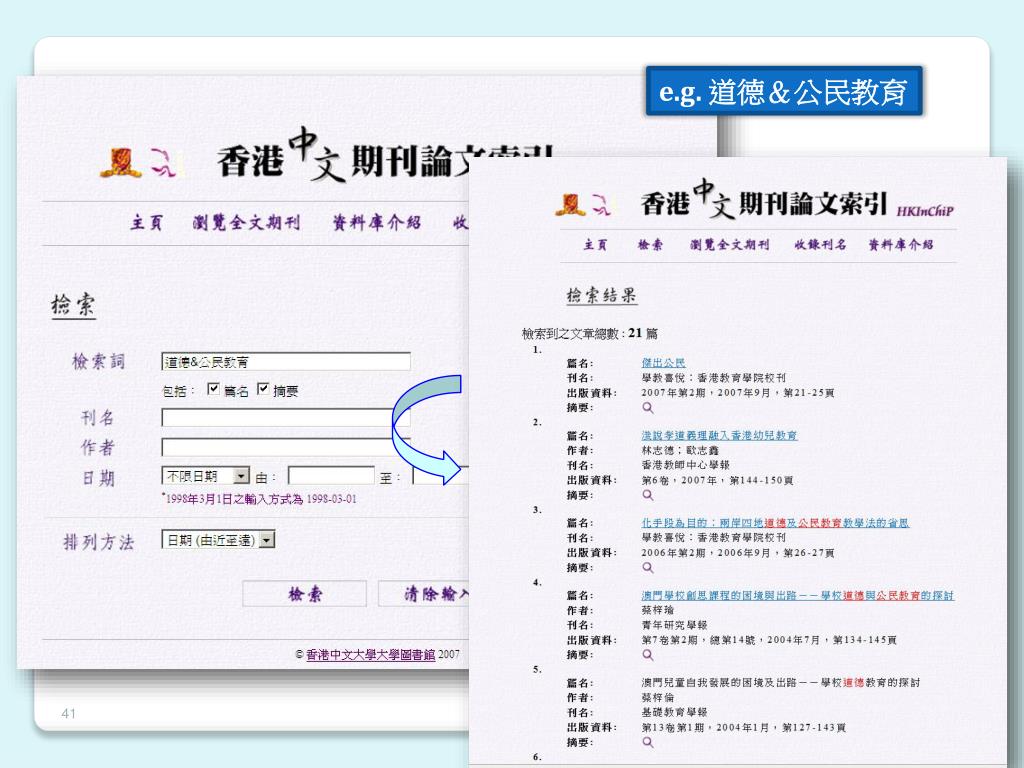Screen dimensions: 1024x768
Task: Click the HKInChiP logo text
Action: [925, 211]
